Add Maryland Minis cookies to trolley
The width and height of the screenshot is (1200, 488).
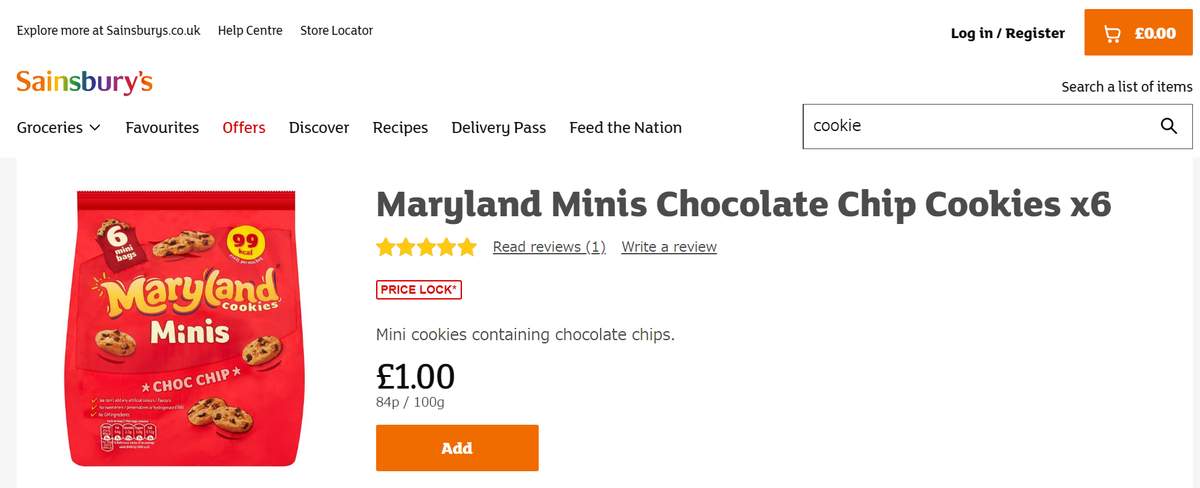point(457,448)
